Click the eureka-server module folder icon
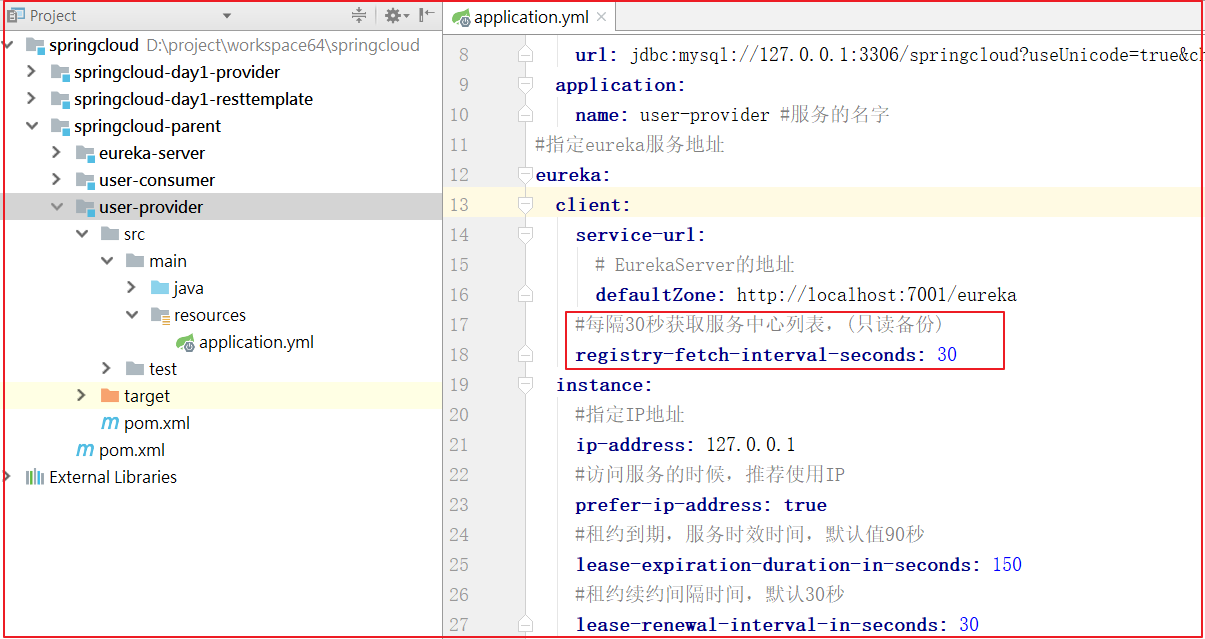The height and width of the screenshot is (639, 1205). [x=85, y=153]
